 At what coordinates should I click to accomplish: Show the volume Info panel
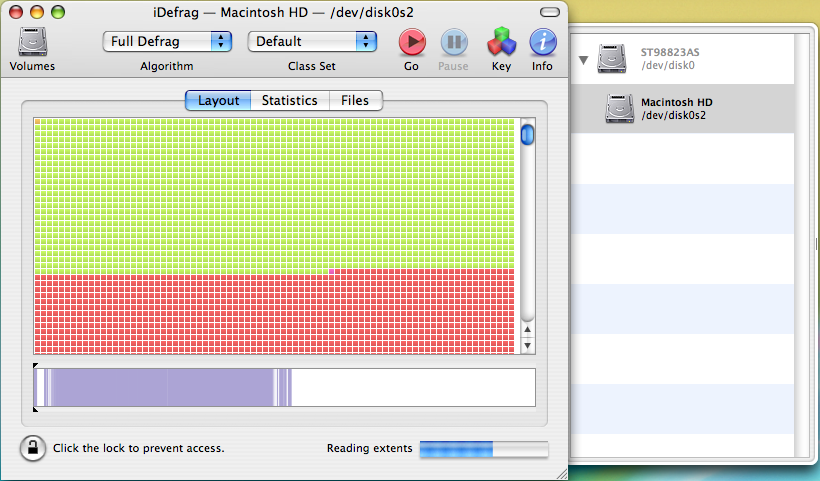(x=542, y=42)
